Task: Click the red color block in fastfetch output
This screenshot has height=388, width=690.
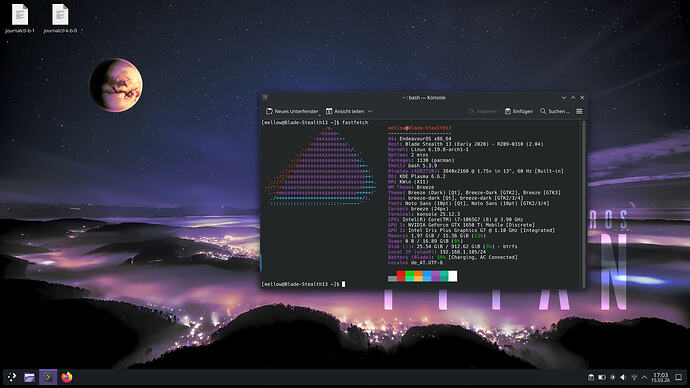Action: 401,276
